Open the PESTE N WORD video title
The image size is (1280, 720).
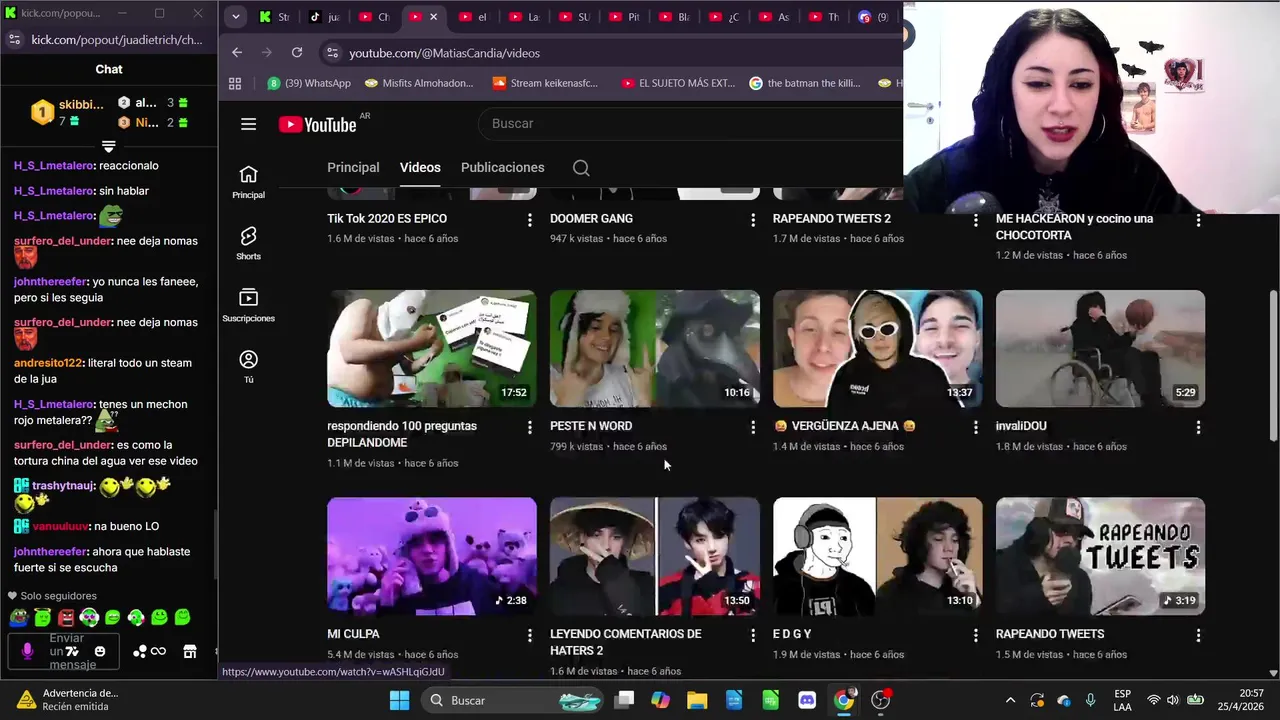[591, 426]
